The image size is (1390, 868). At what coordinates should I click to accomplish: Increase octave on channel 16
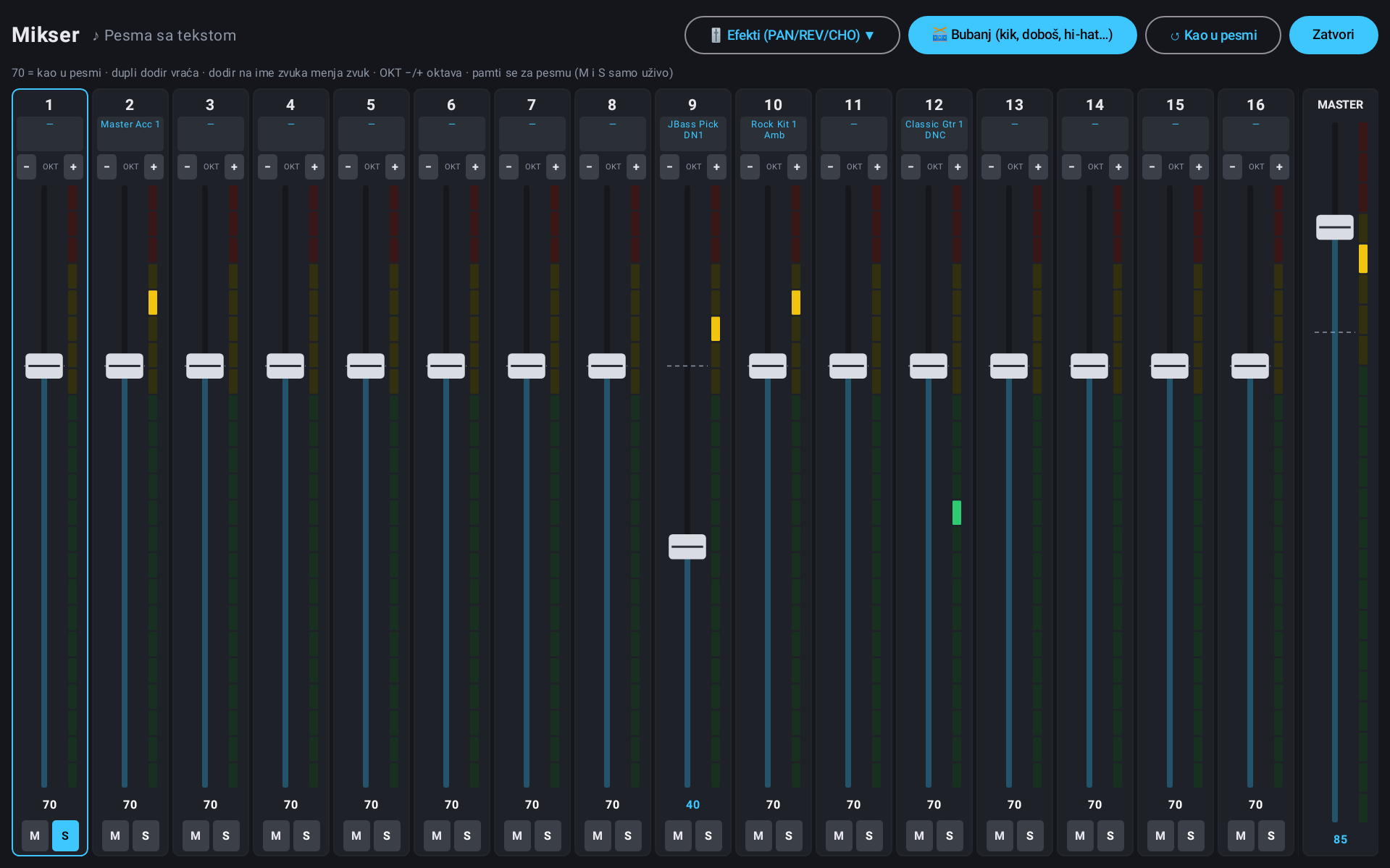pyautogui.click(x=1279, y=167)
